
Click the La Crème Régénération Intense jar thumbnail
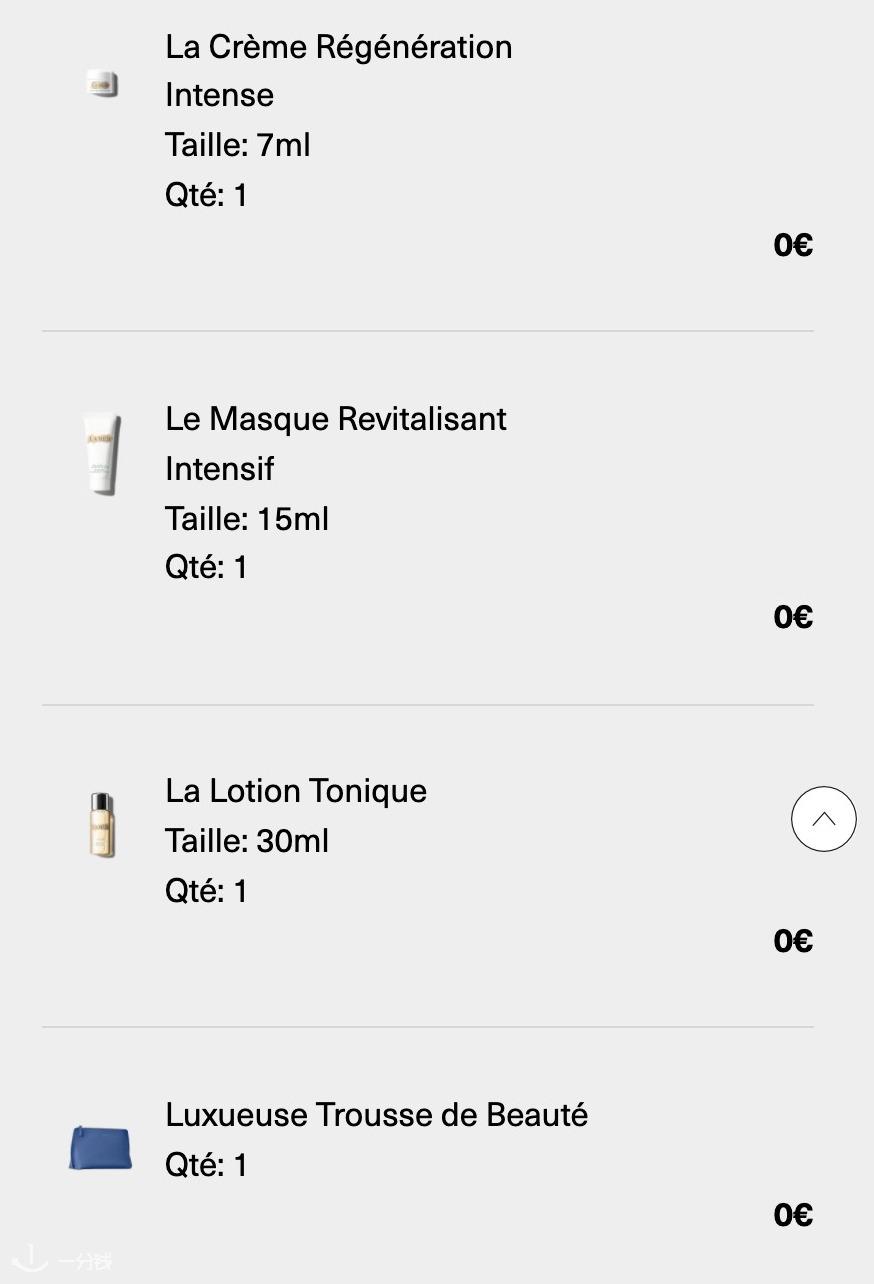tap(102, 85)
